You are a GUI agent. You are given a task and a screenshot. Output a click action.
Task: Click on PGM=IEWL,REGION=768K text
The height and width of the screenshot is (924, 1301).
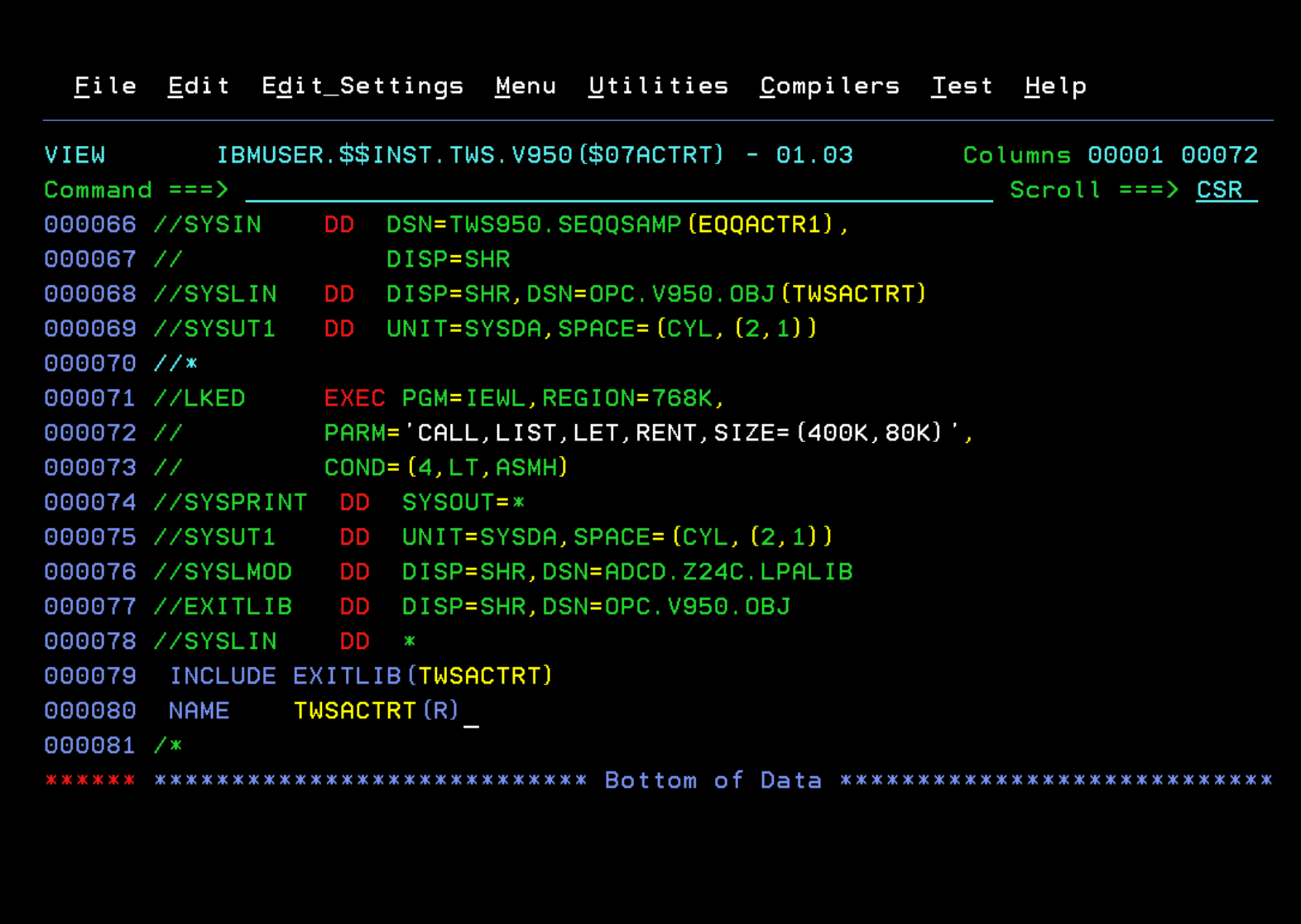(561, 398)
